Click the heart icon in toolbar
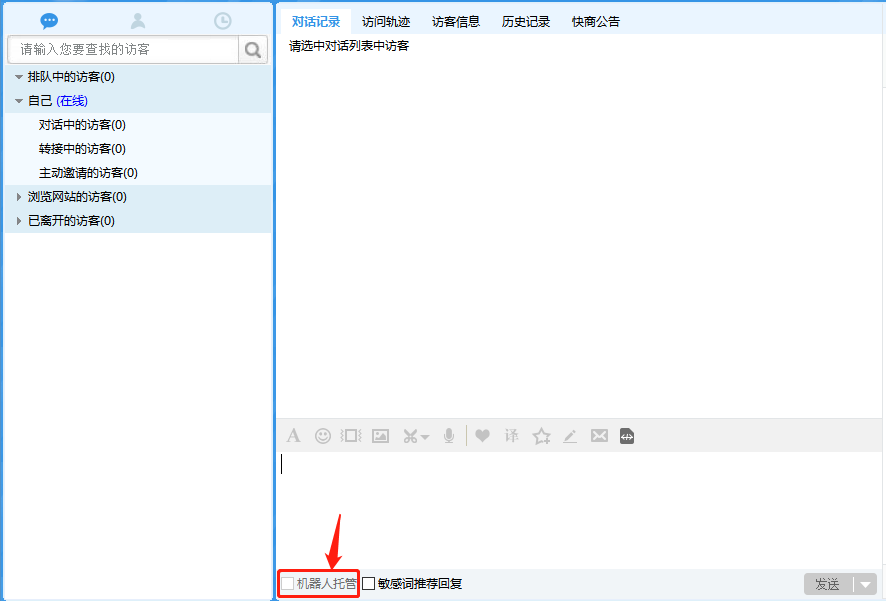This screenshot has height=601, width=886. (x=482, y=436)
